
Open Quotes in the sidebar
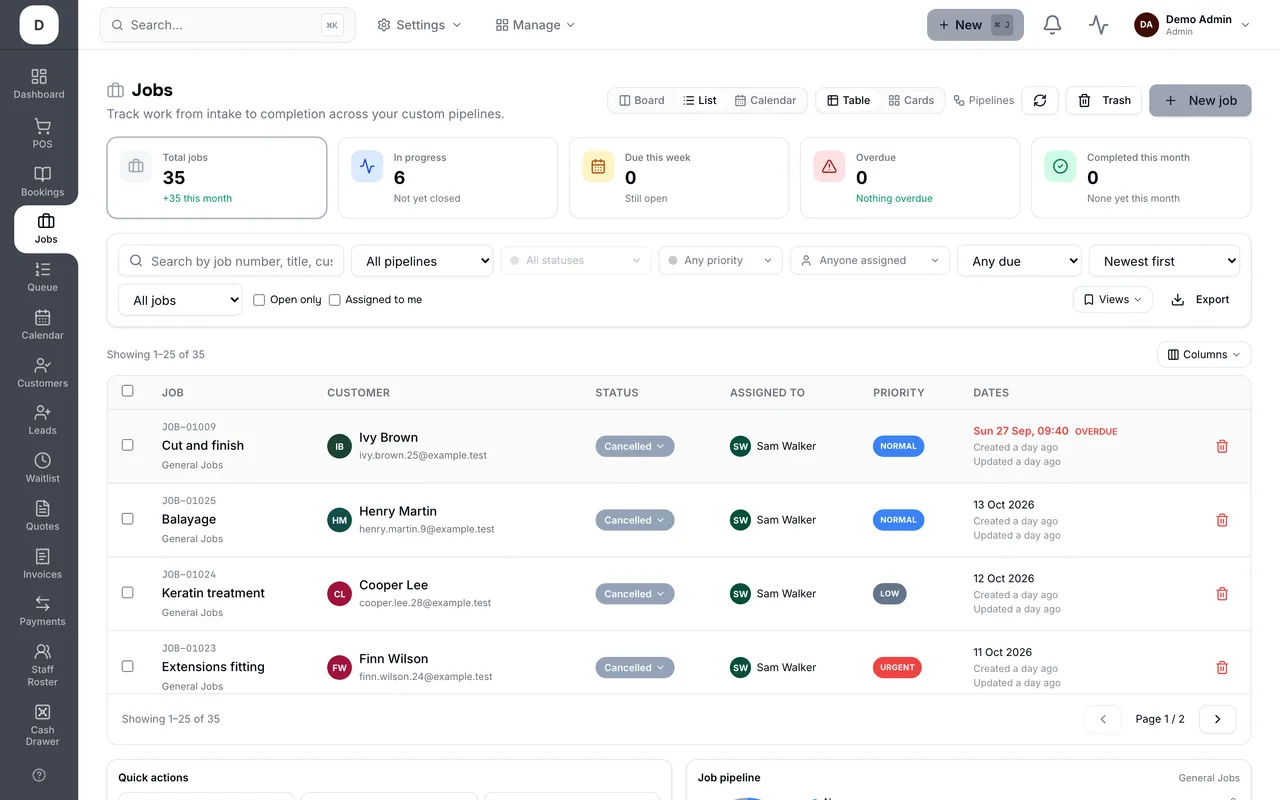click(x=42, y=515)
